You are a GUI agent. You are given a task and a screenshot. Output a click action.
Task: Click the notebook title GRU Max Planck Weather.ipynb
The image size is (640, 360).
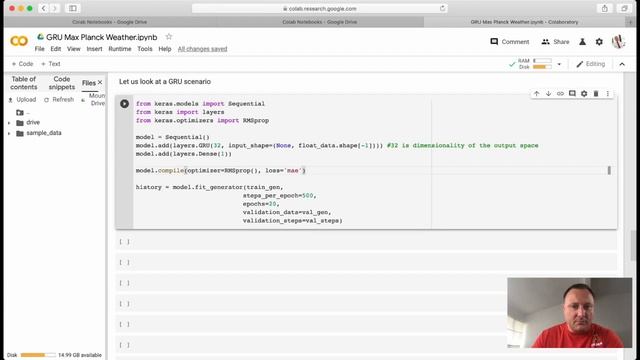pyautogui.click(x=102, y=37)
